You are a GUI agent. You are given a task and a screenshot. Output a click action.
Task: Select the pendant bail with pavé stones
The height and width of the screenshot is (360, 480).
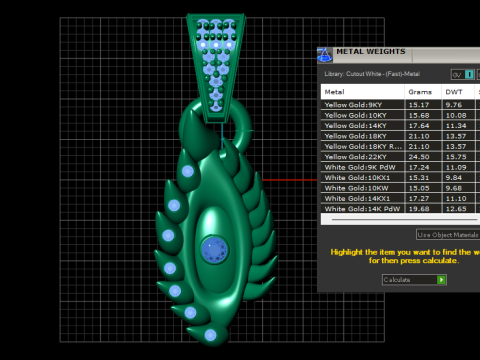pyautogui.click(x=216, y=67)
